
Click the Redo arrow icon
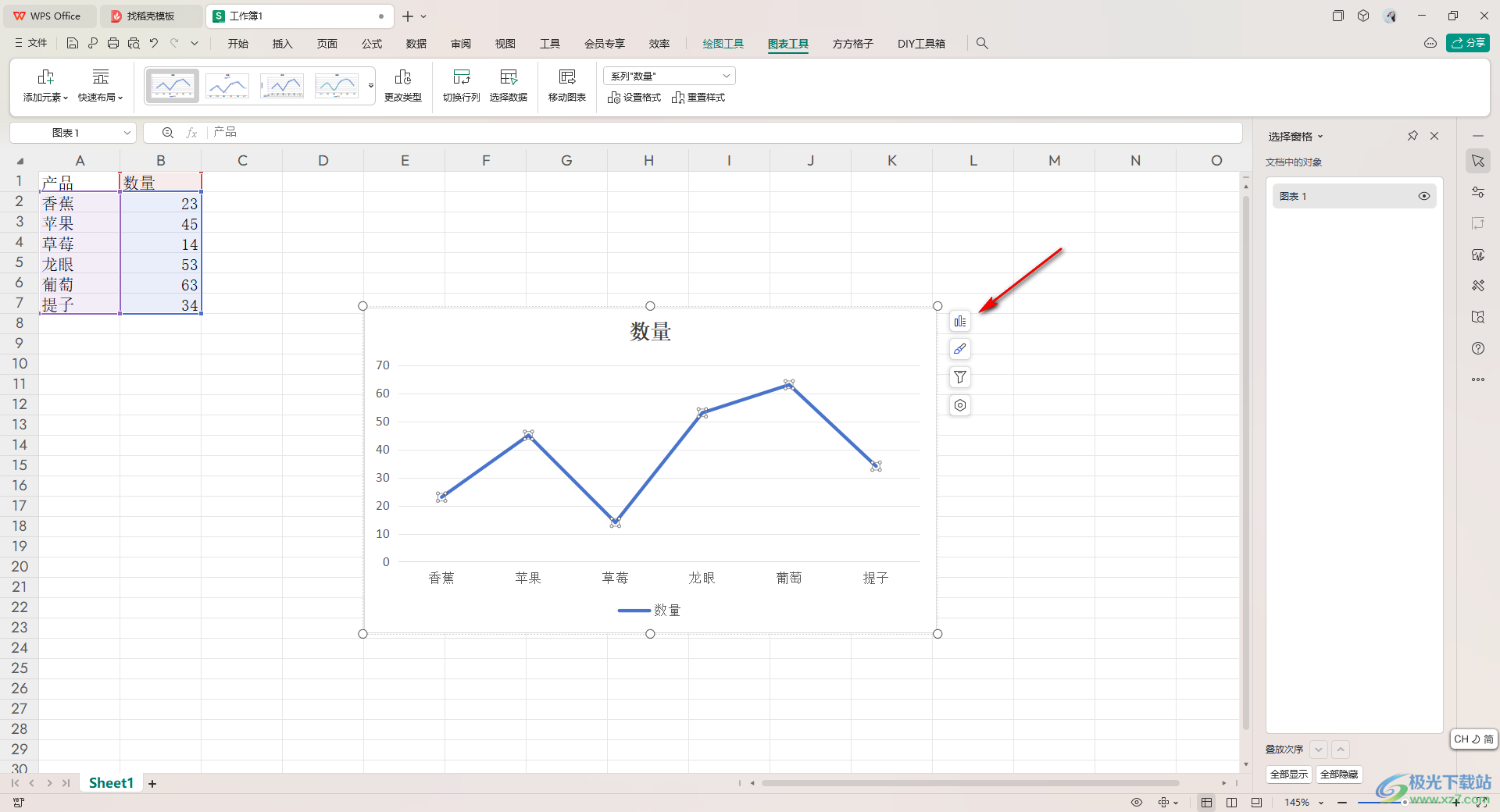[174, 44]
